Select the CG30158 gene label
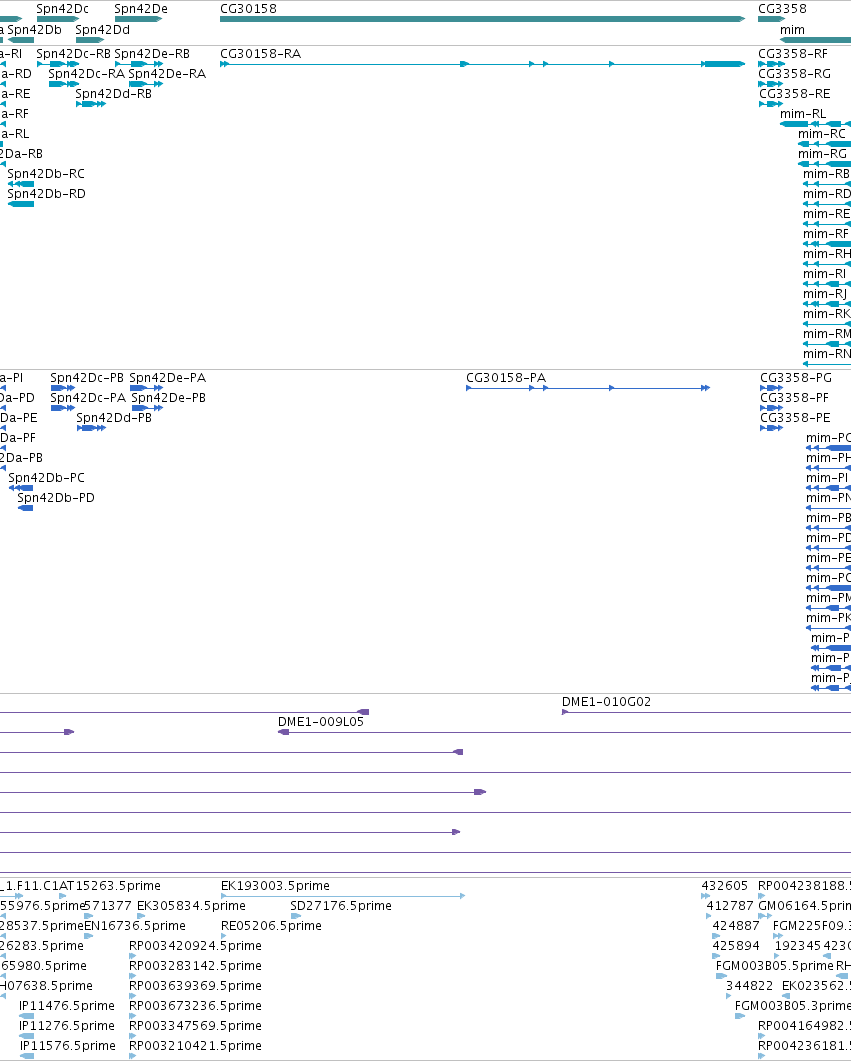The width and height of the screenshot is (851, 1061). pos(248,9)
